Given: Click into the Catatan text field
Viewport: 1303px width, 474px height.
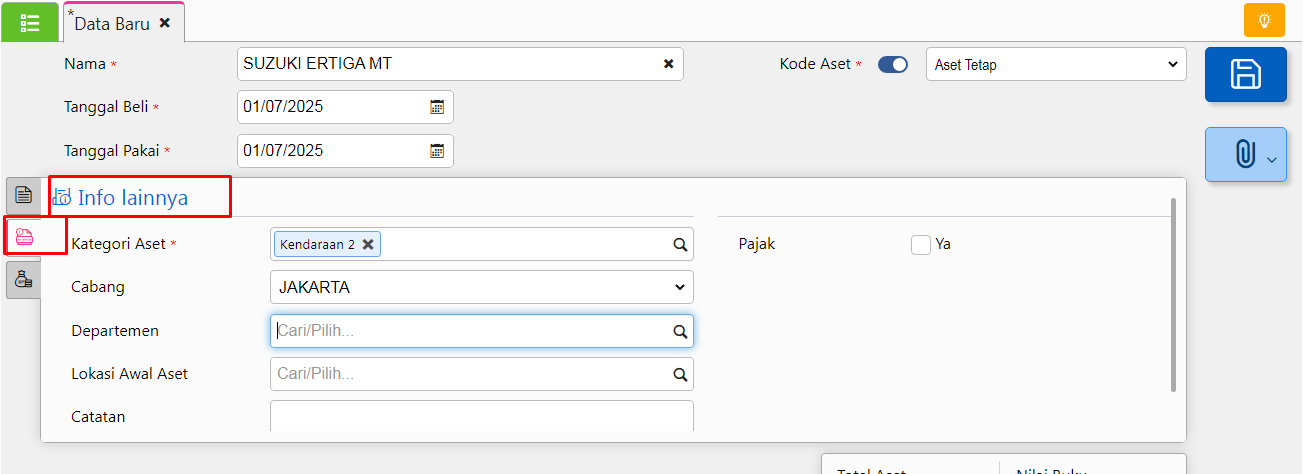Looking at the screenshot, I should 481,416.
